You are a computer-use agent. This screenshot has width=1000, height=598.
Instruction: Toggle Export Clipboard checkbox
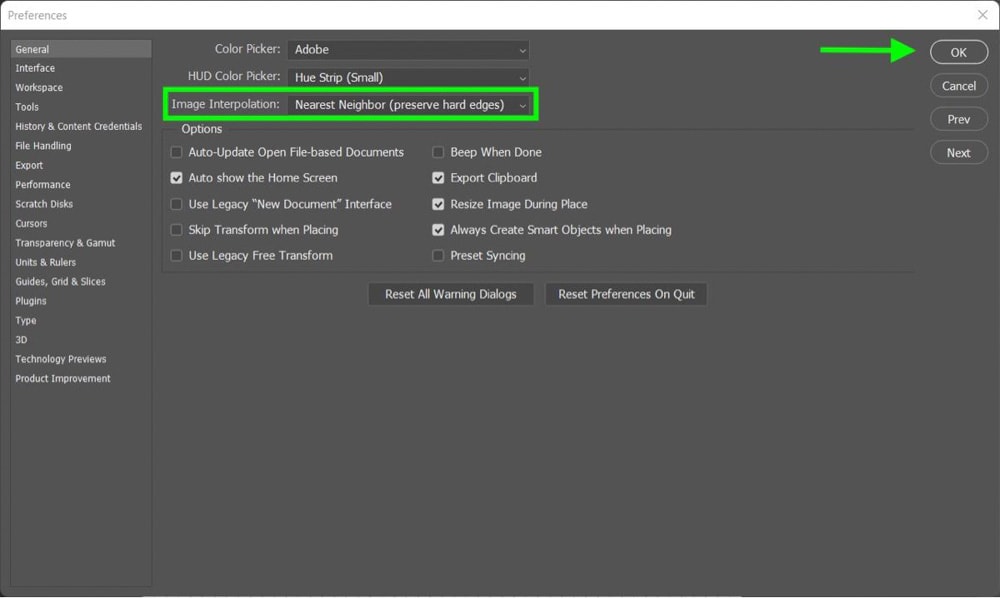click(x=438, y=178)
